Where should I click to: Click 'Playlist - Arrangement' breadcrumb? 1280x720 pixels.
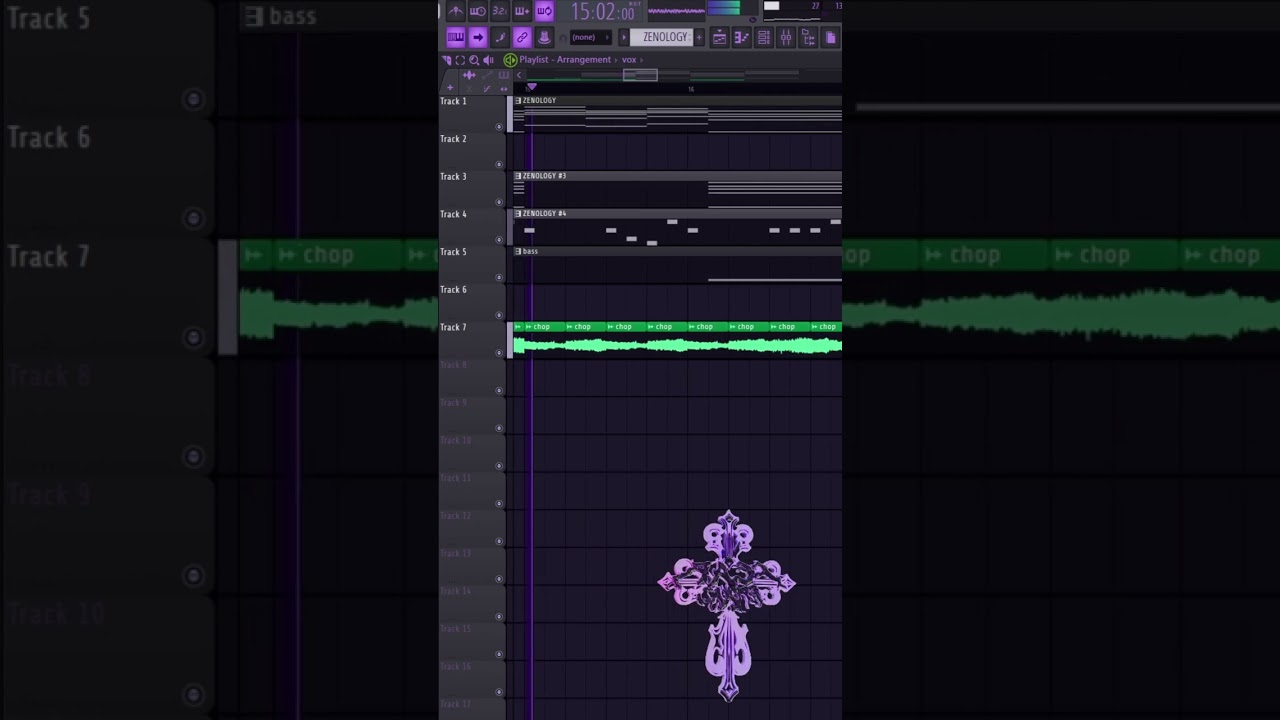pyautogui.click(x=565, y=60)
